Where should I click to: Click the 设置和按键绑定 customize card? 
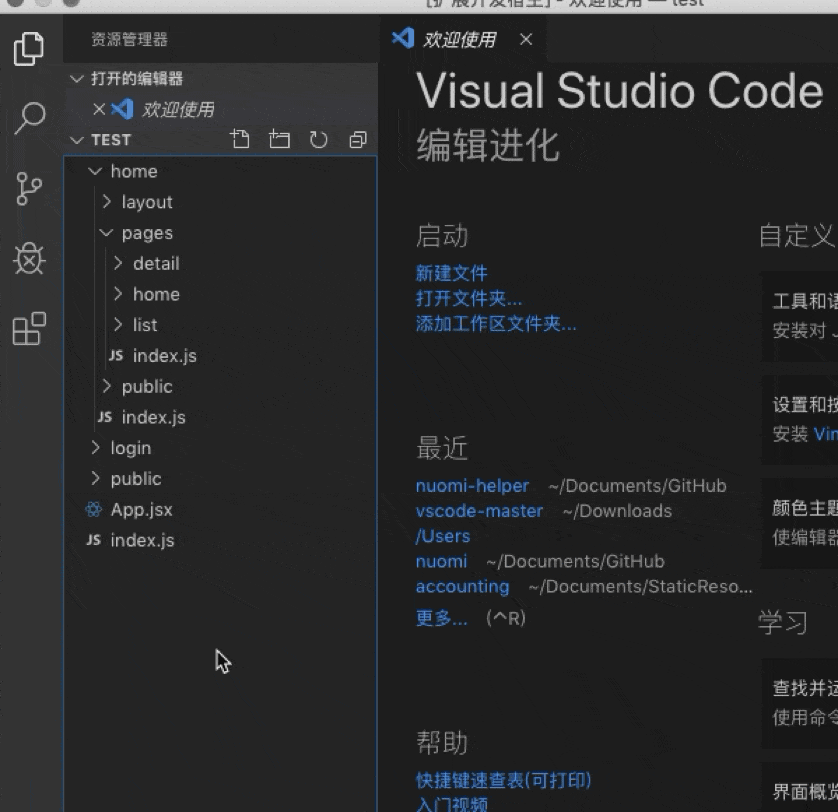click(800, 420)
